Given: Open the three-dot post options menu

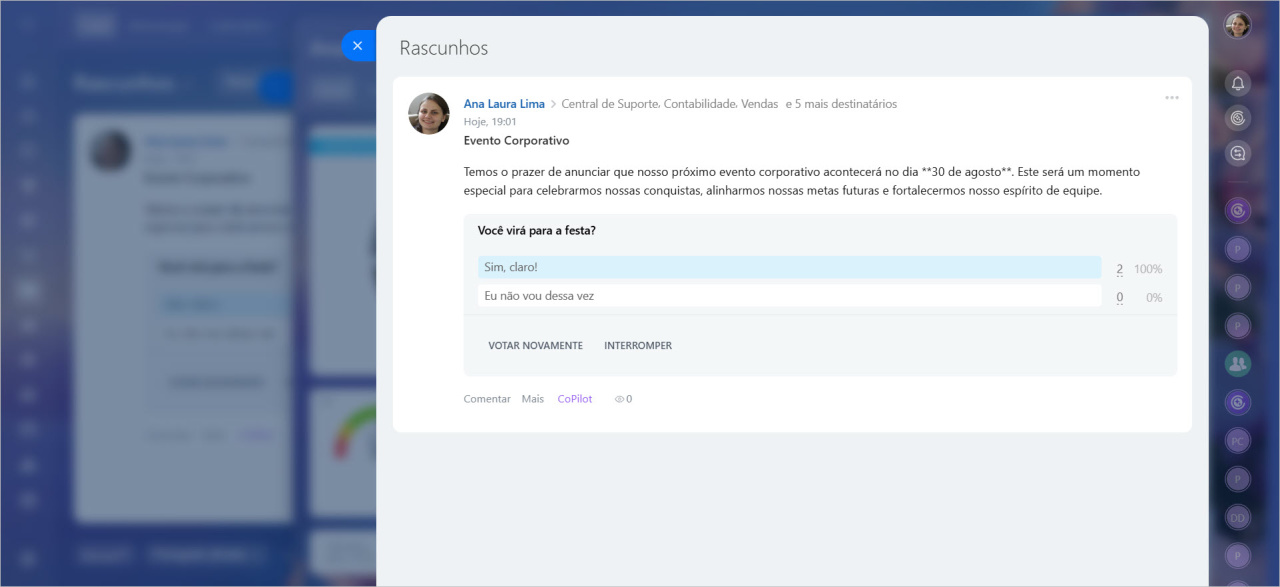Looking at the screenshot, I should (x=1171, y=98).
